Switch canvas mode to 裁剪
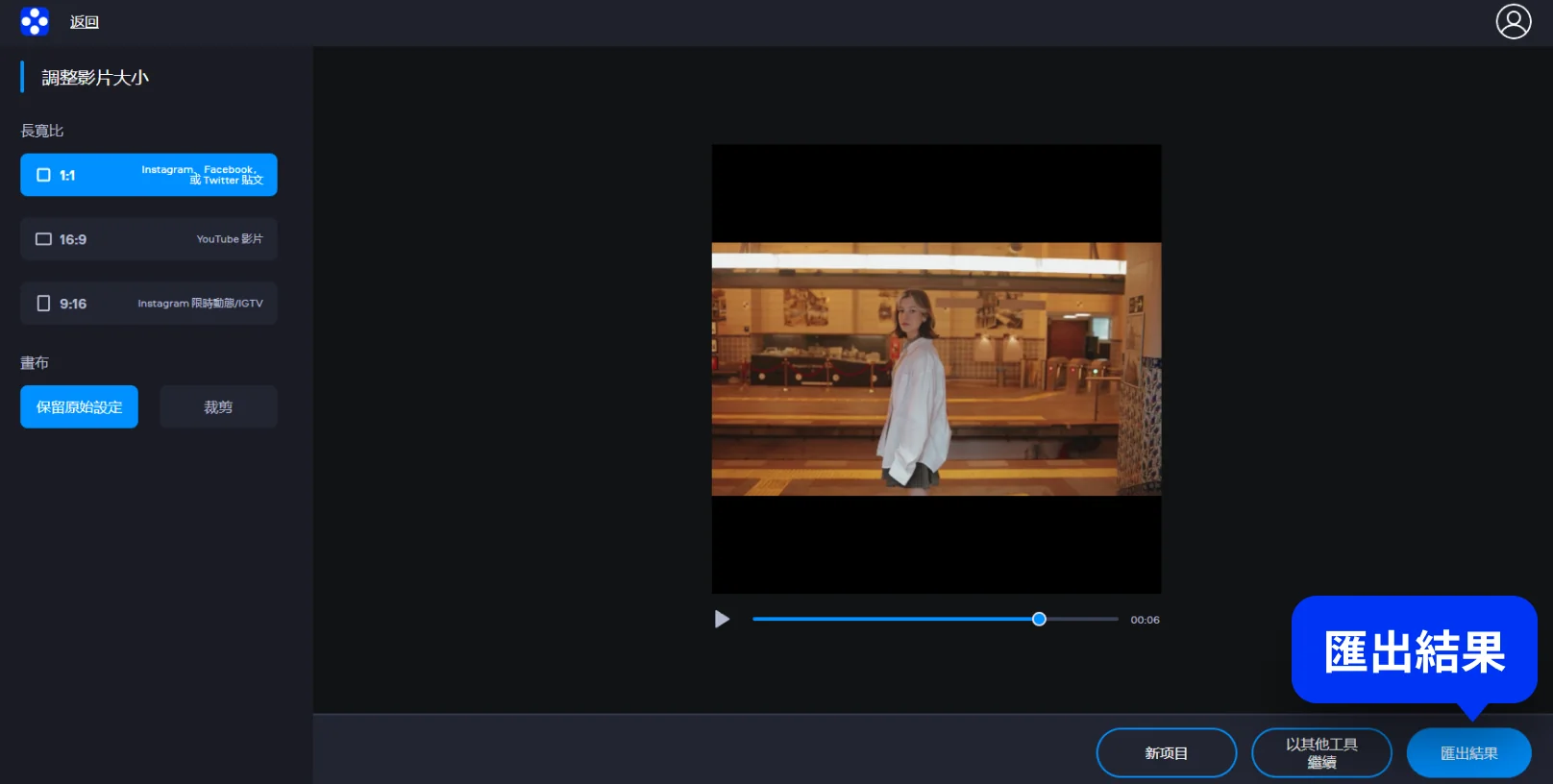The height and width of the screenshot is (784, 1553). (x=218, y=407)
